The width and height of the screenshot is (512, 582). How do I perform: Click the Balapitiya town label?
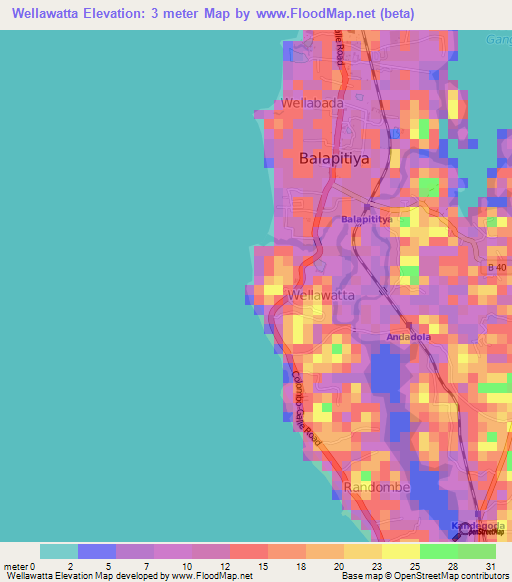[x=334, y=158]
